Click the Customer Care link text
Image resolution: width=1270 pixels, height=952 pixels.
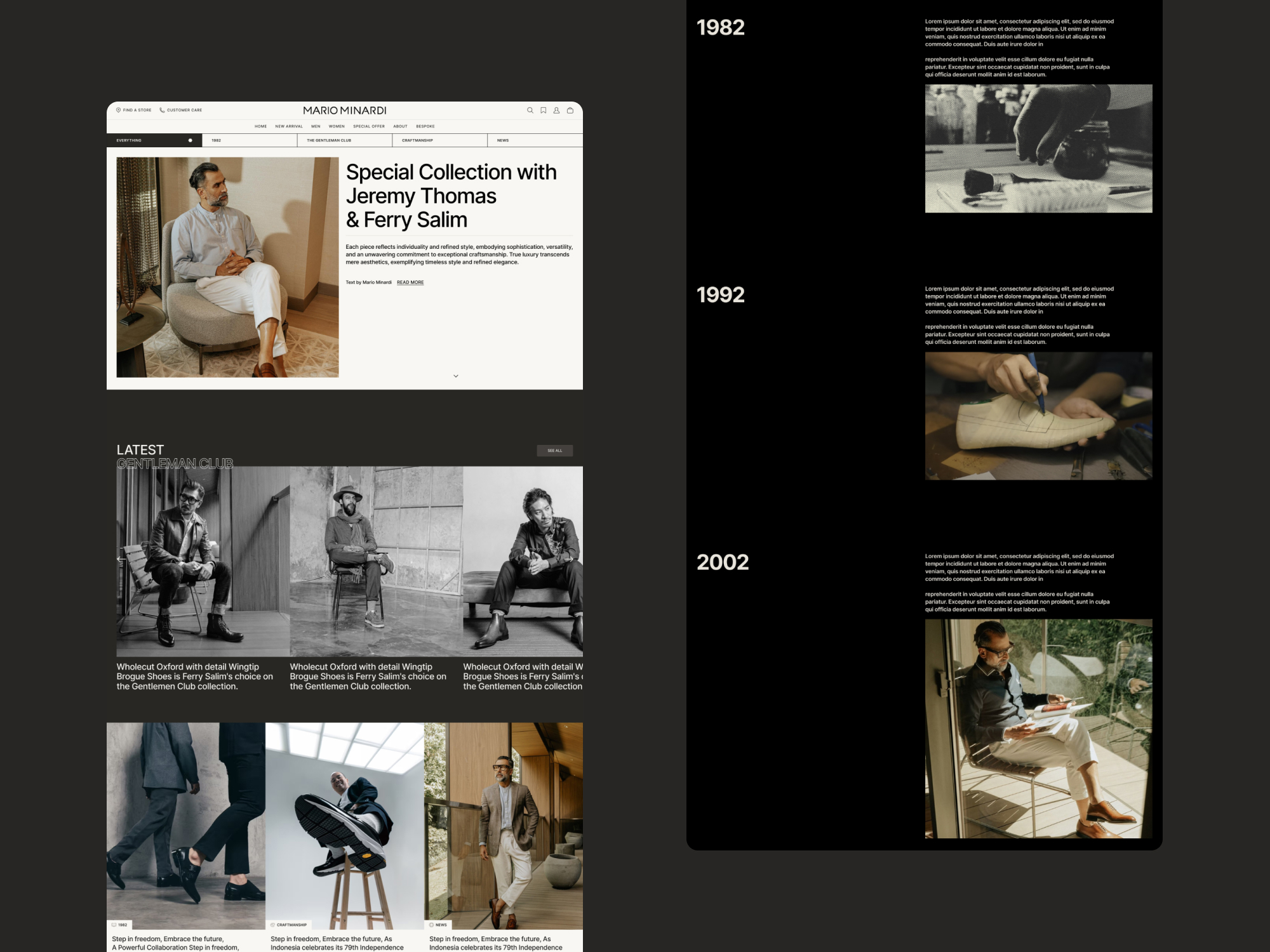pyautogui.click(x=185, y=110)
